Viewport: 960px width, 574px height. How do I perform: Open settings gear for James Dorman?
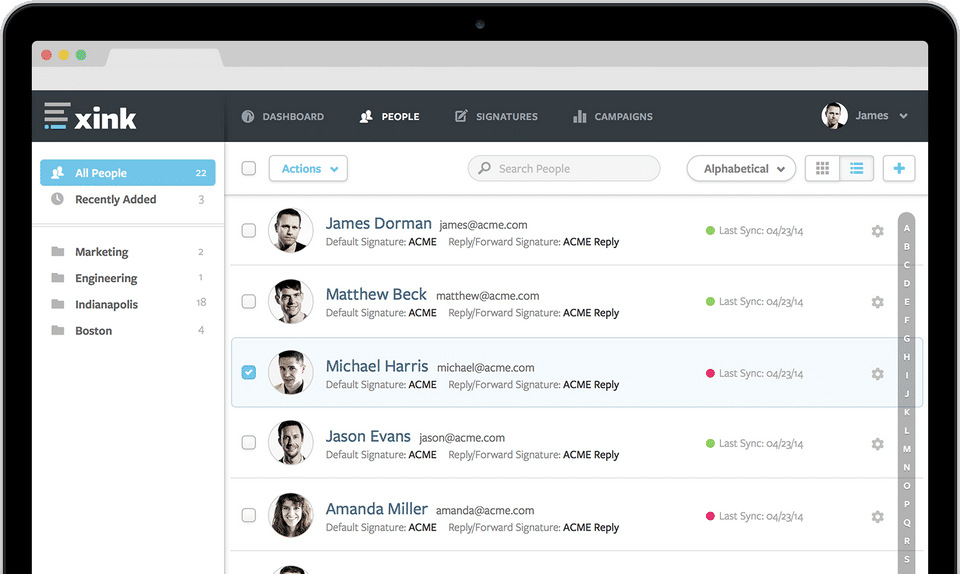click(x=877, y=231)
